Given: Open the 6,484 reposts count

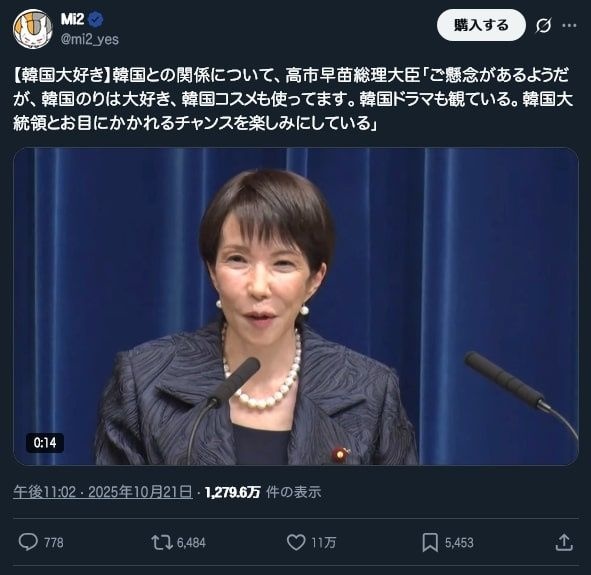Looking at the screenshot, I should (191, 543).
